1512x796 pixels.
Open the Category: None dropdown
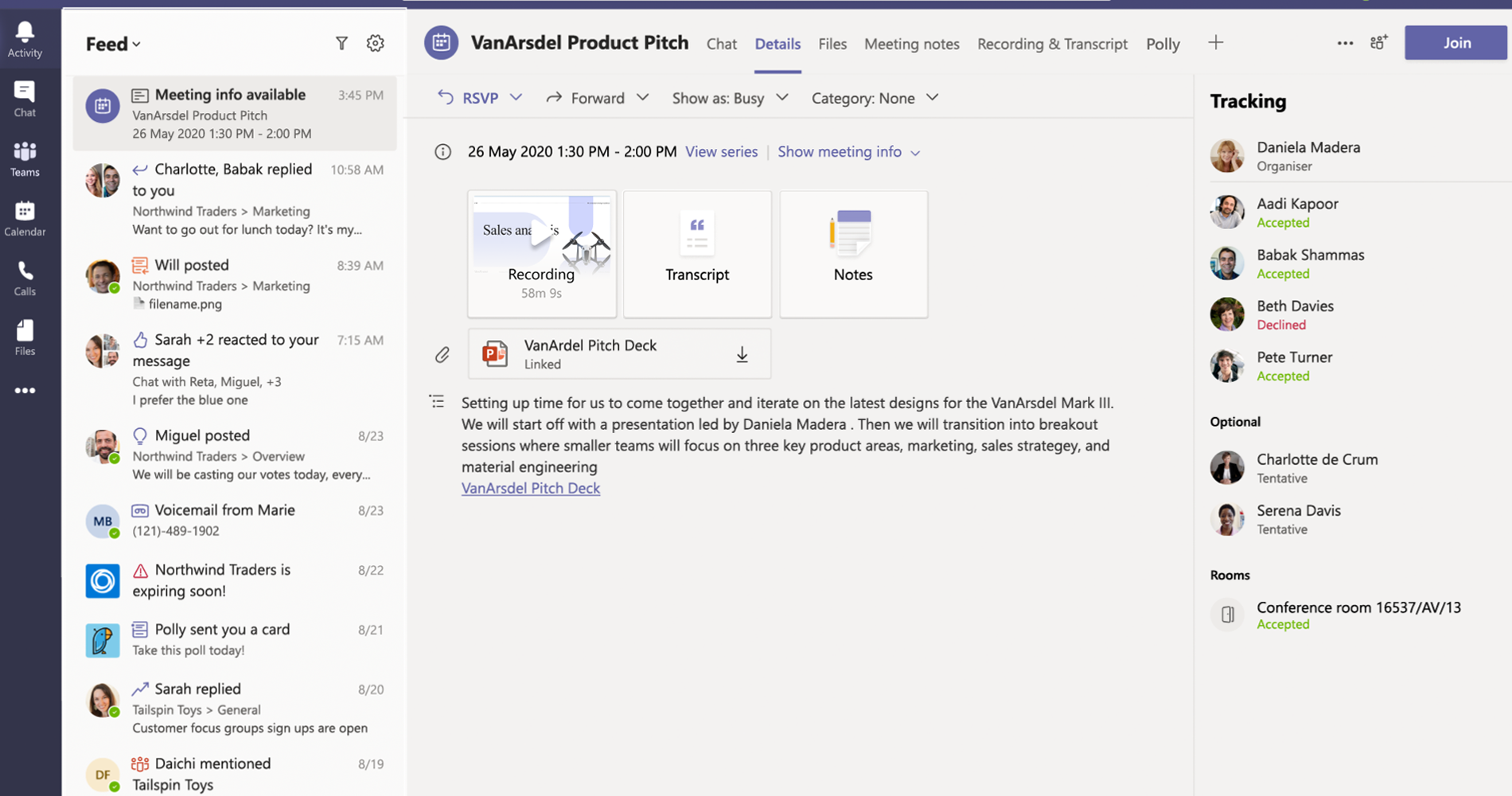pyautogui.click(x=875, y=98)
